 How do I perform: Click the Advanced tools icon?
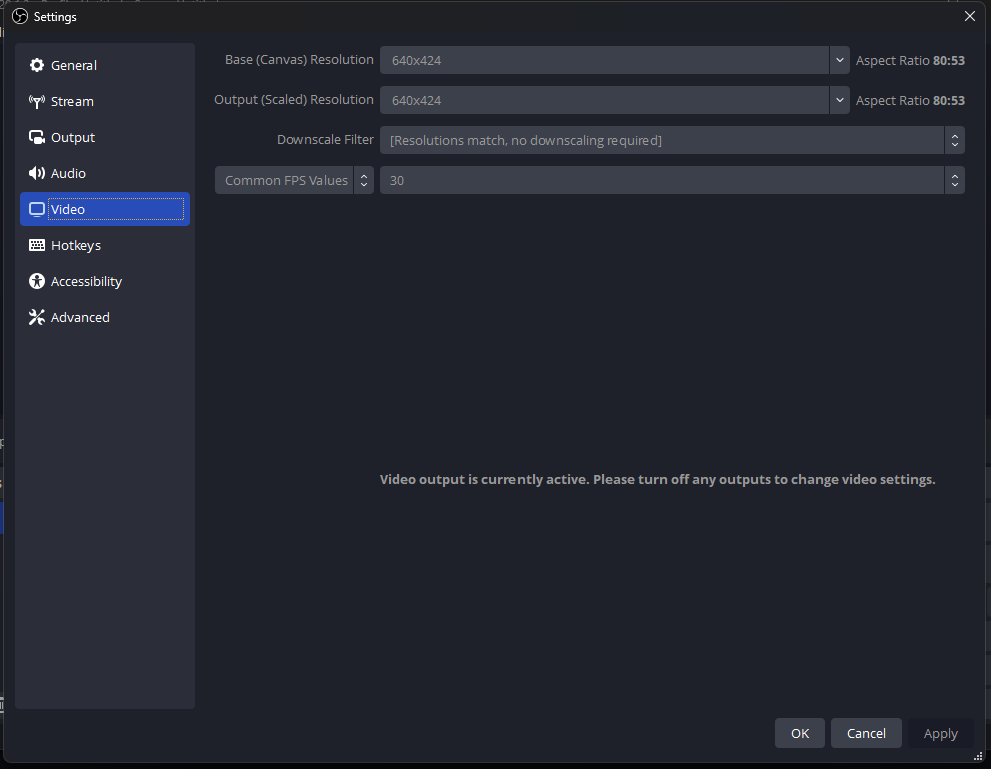pyautogui.click(x=37, y=317)
